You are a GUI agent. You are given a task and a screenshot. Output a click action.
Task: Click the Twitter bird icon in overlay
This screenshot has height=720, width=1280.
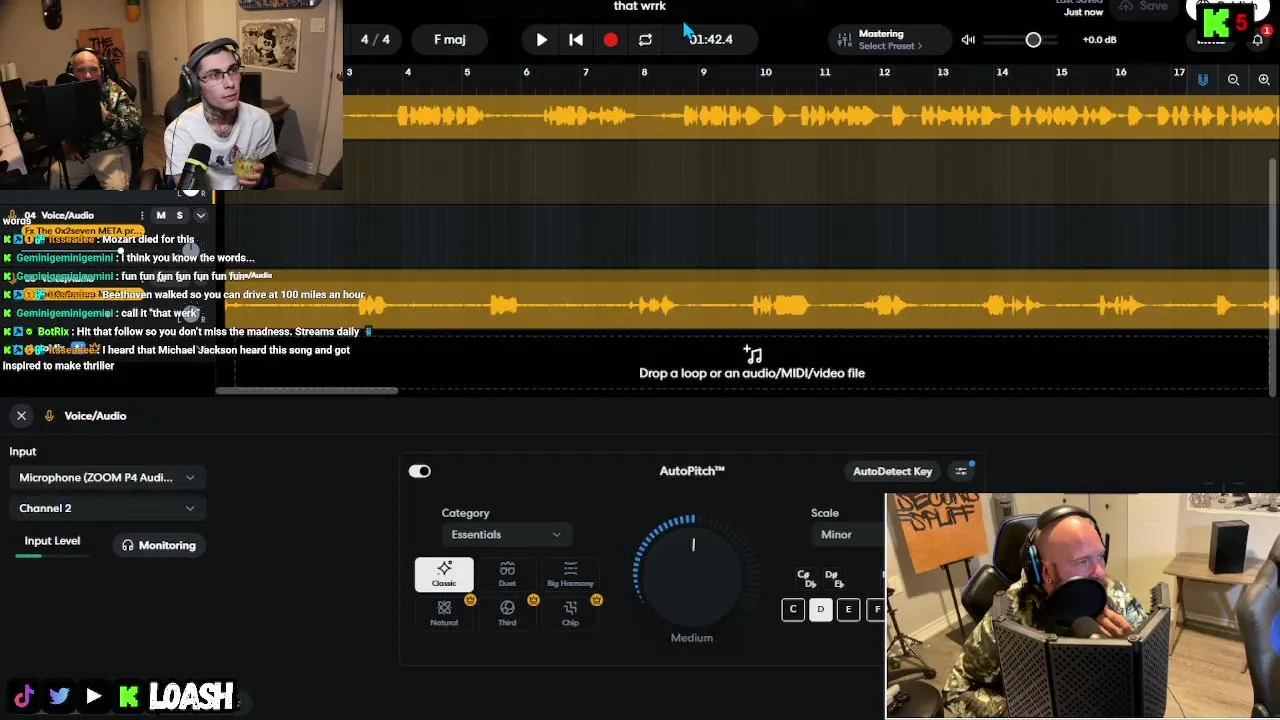click(x=59, y=696)
